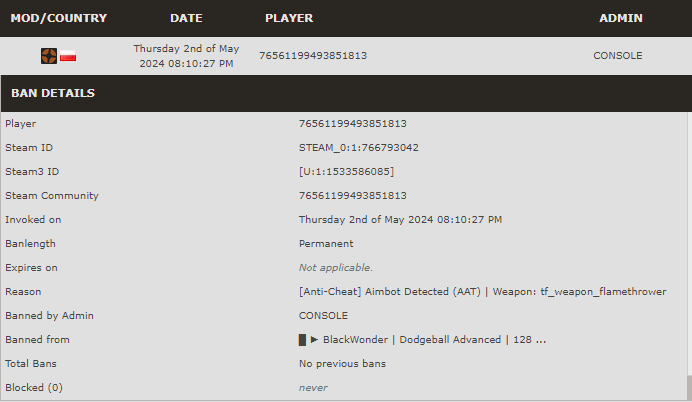
Task: Collapse the ban row dated Thursday 2nd of May
Action: (346, 56)
